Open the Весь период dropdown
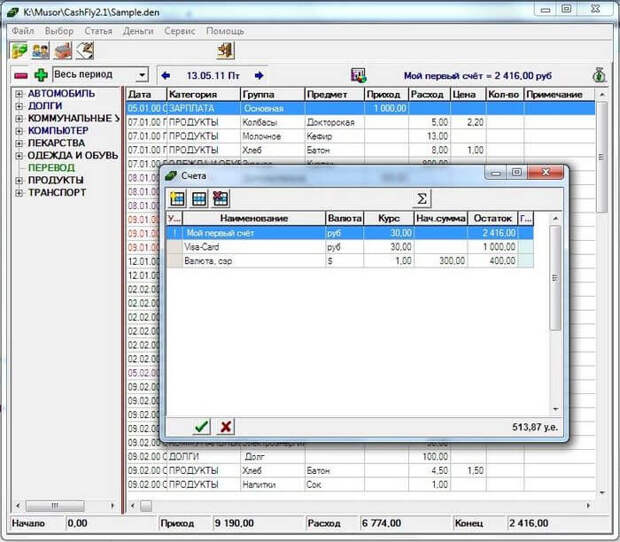The width and height of the screenshot is (620, 542). point(141,75)
